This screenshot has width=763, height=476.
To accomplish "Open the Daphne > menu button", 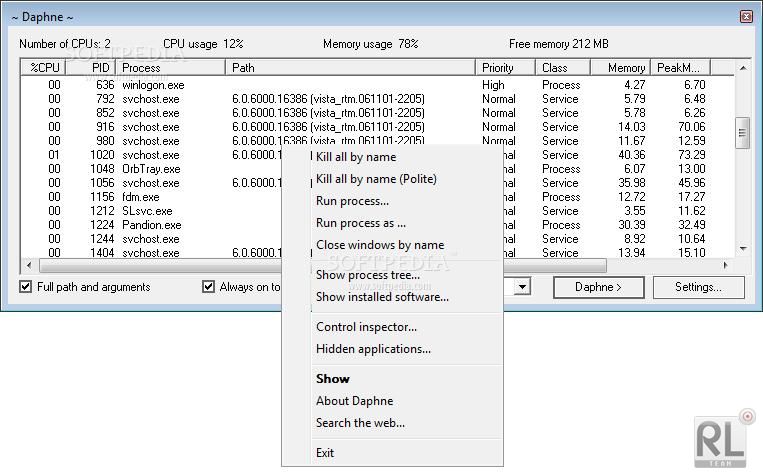I will (599, 287).
